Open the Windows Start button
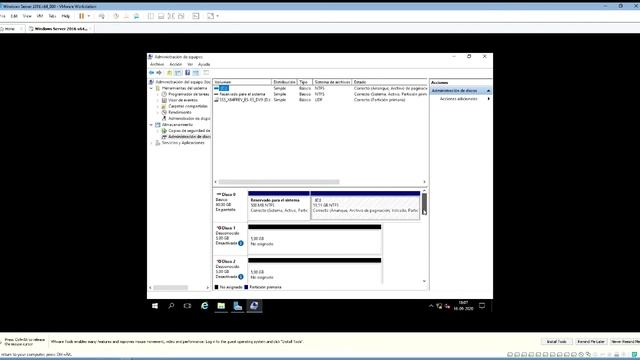Screen dimensions: 640x360 [155, 306]
